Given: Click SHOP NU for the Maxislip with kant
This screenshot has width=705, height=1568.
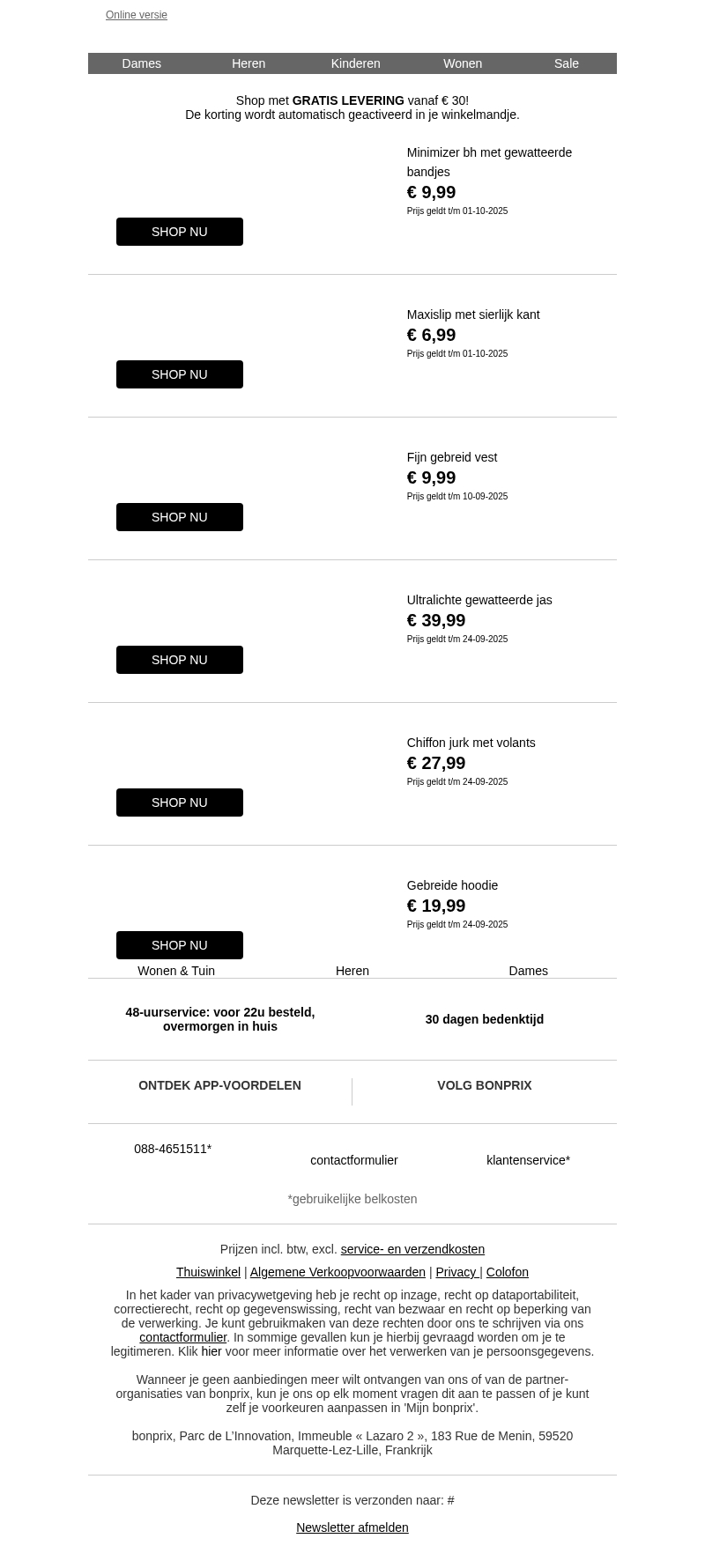Looking at the screenshot, I should [180, 374].
